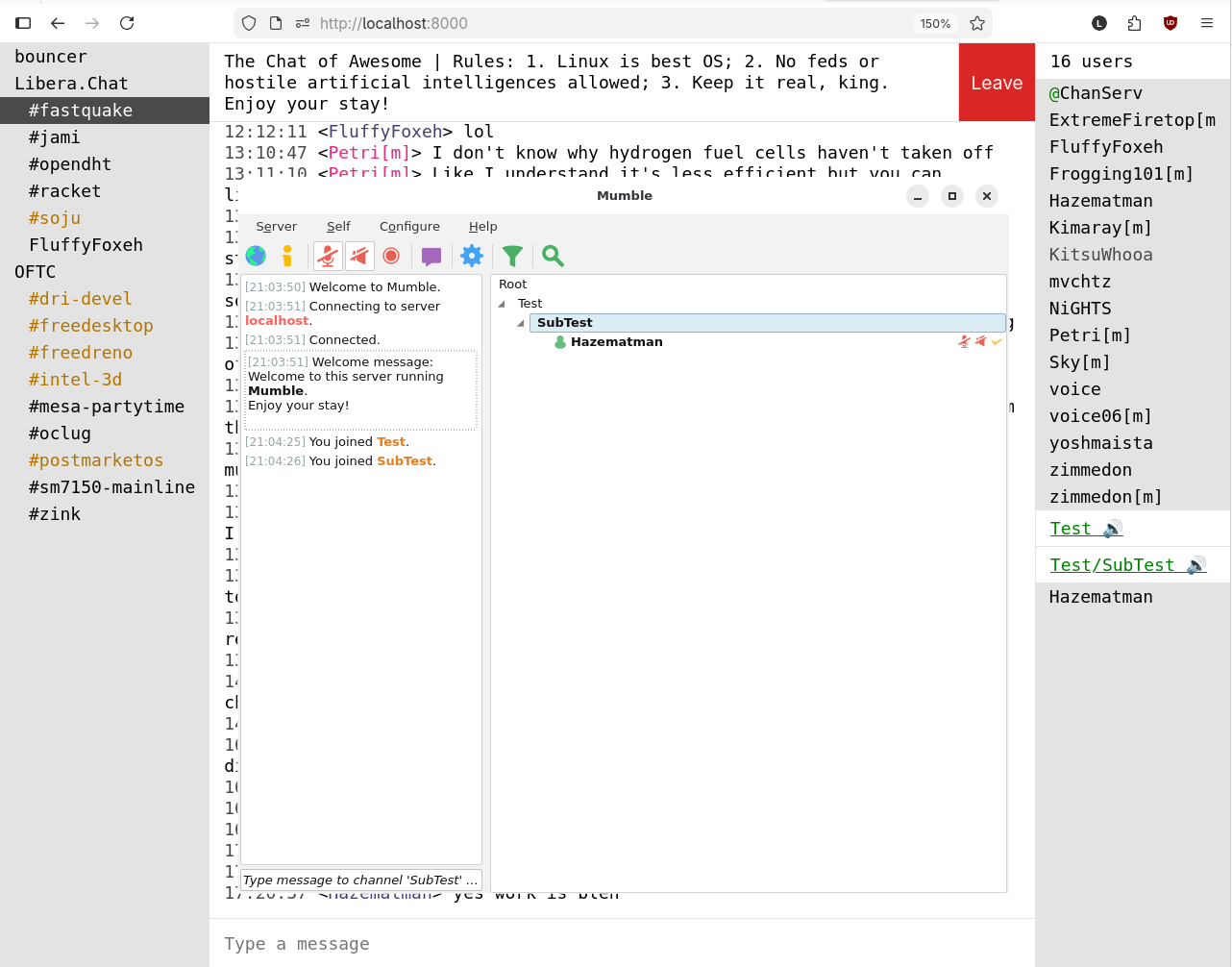The image size is (1232, 967).
Task: Toggle the browser sidebar panel icon
Action: pyautogui.click(x=23, y=23)
